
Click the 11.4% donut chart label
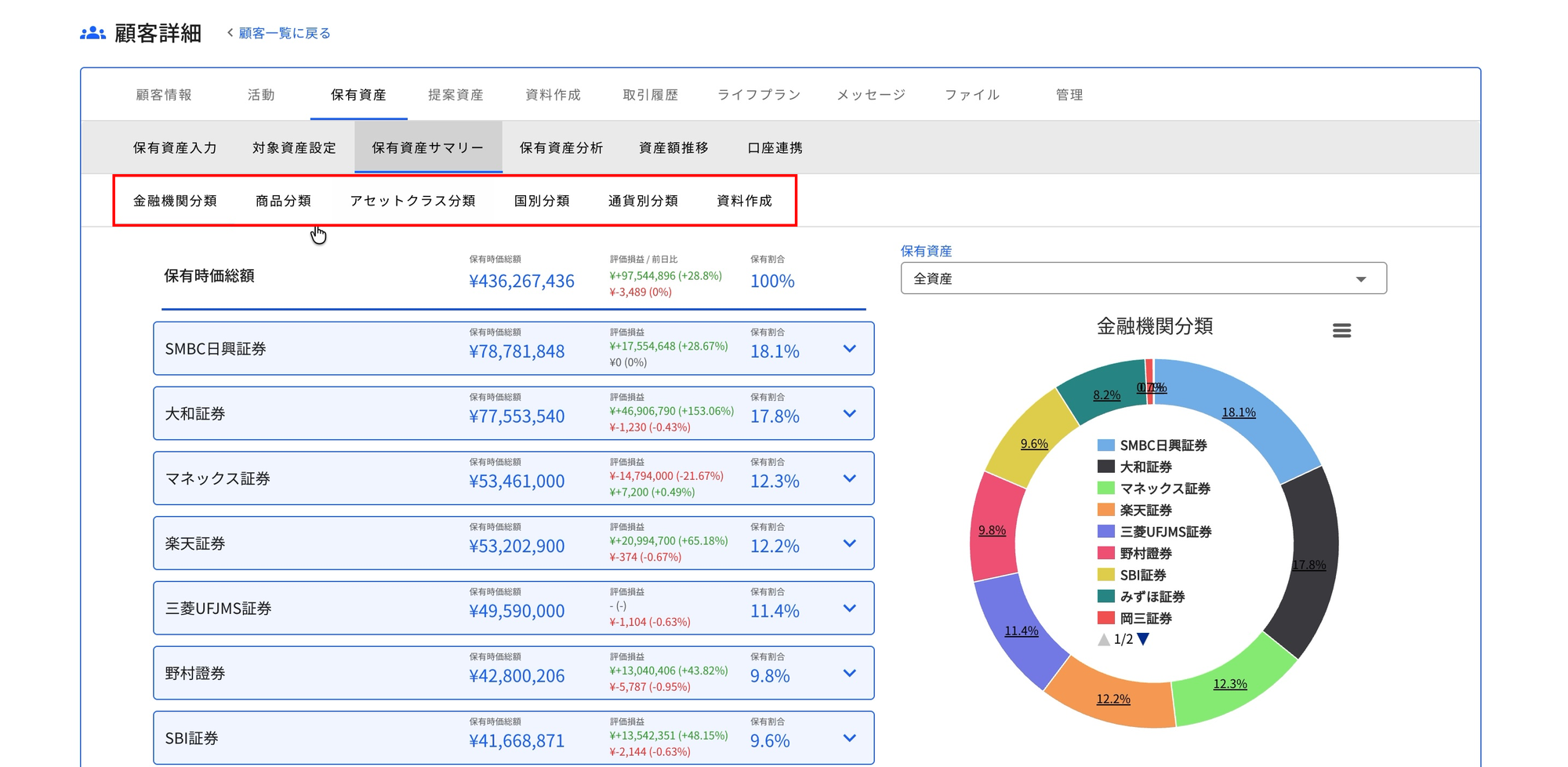(1022, 631)
